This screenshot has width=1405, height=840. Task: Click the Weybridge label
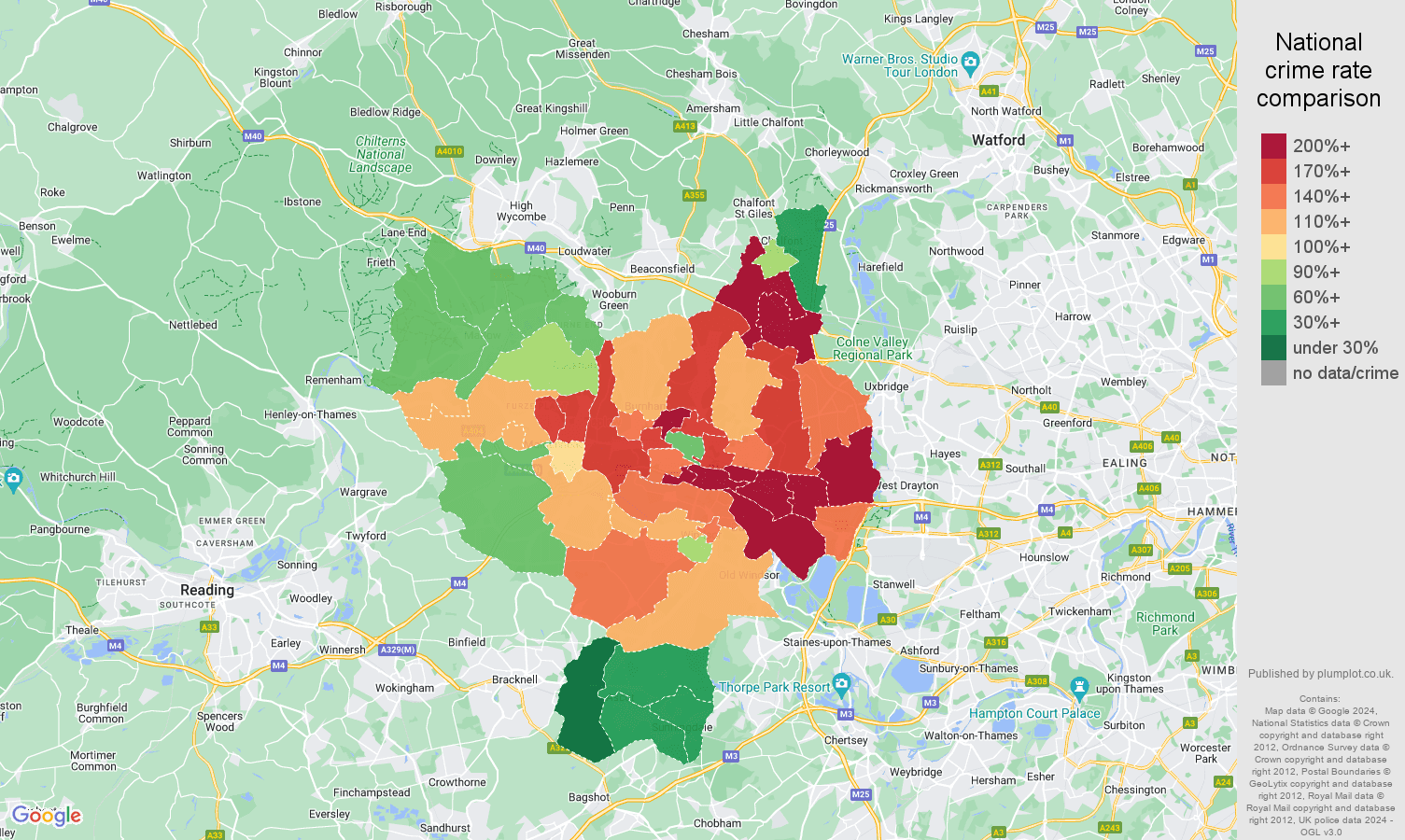[916, 772]
